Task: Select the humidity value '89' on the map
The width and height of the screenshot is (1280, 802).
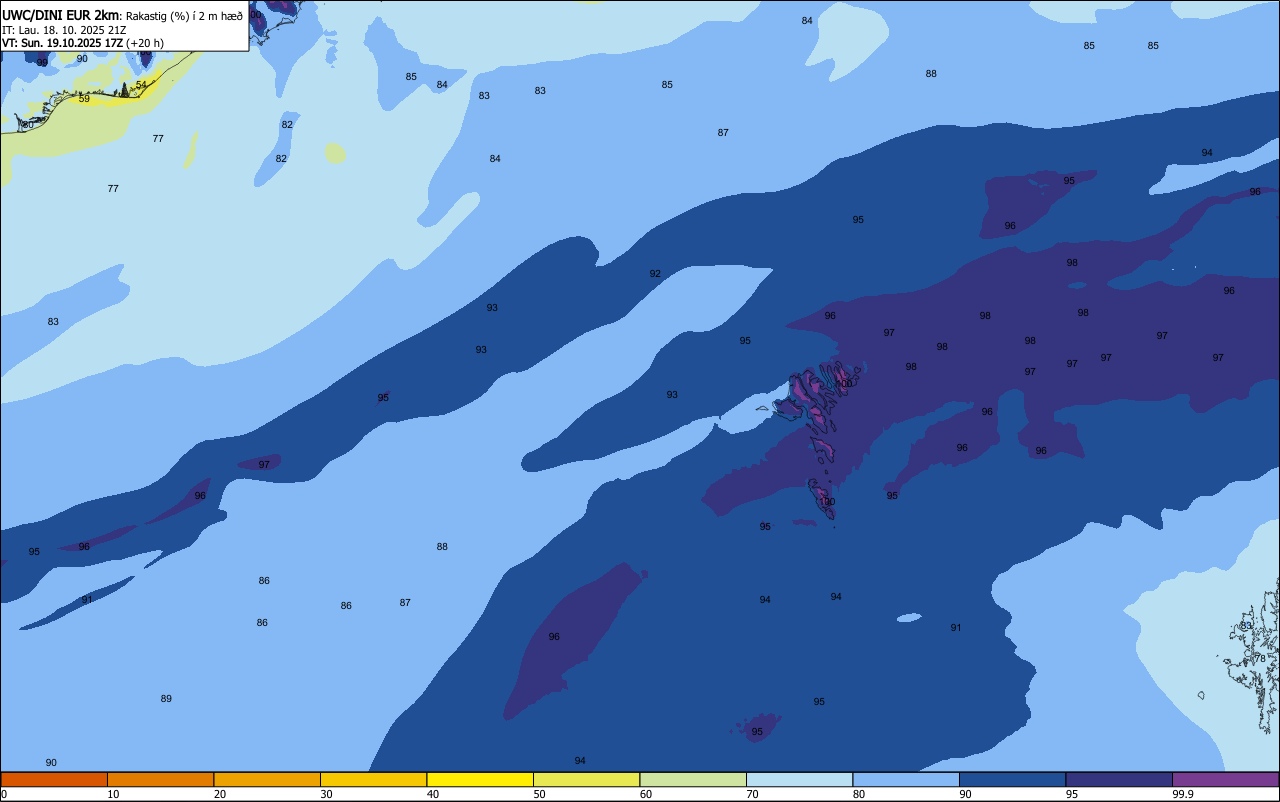Action: click(166, 699)
